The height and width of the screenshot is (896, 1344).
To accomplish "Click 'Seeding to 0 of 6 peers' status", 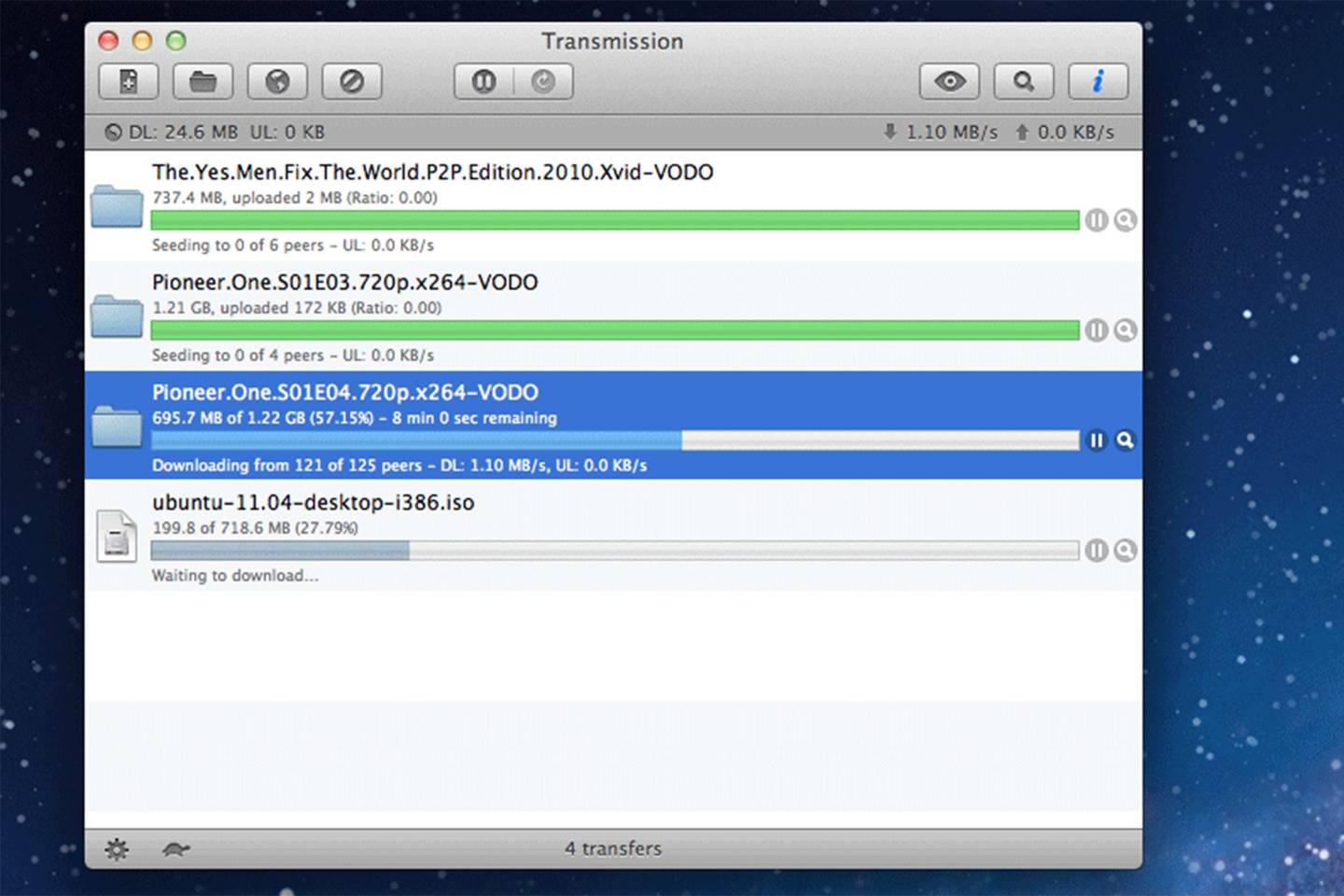I will pos(238,245).
